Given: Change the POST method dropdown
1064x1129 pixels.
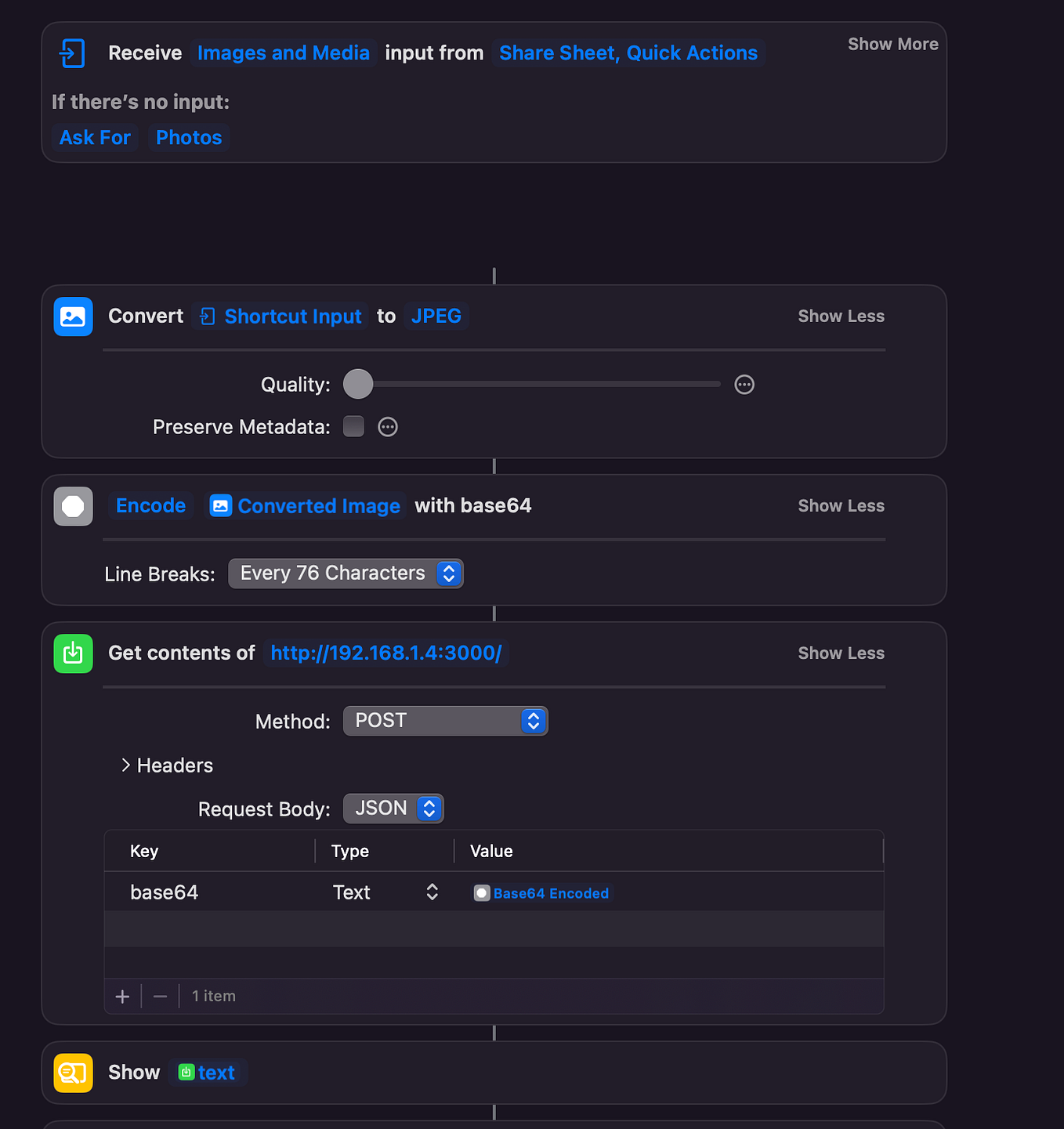Looking at the screenshot, I should click(x=445, y=721).
